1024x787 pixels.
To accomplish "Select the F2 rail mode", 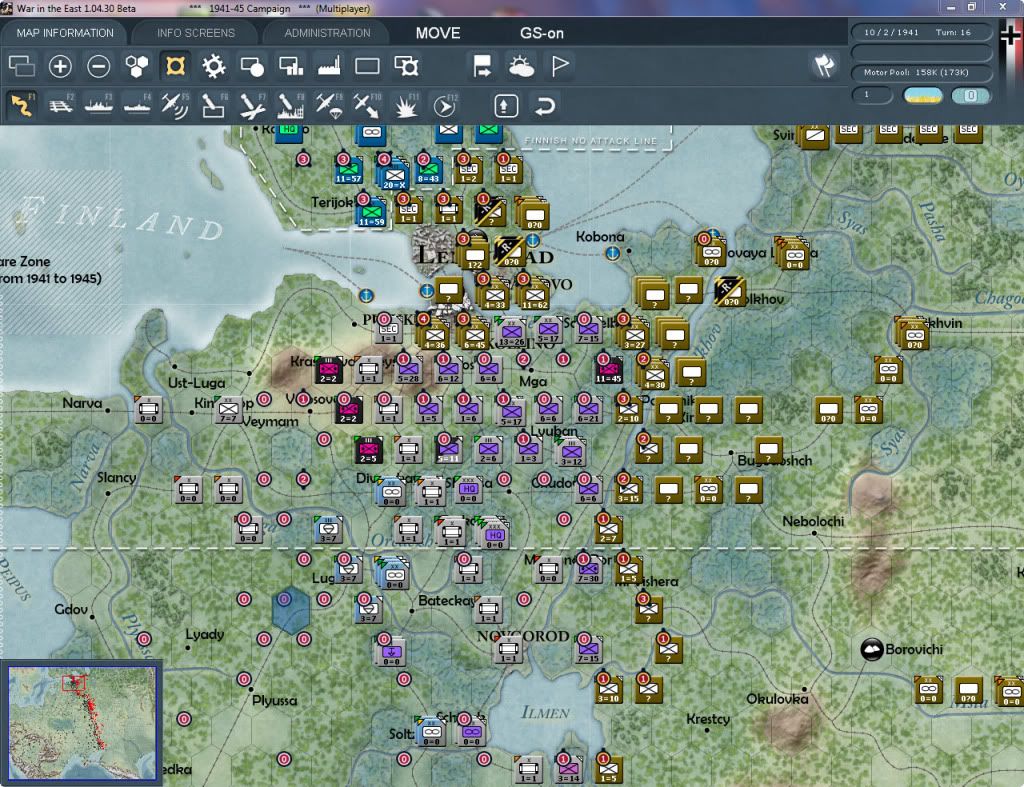I will click(61, 105).
